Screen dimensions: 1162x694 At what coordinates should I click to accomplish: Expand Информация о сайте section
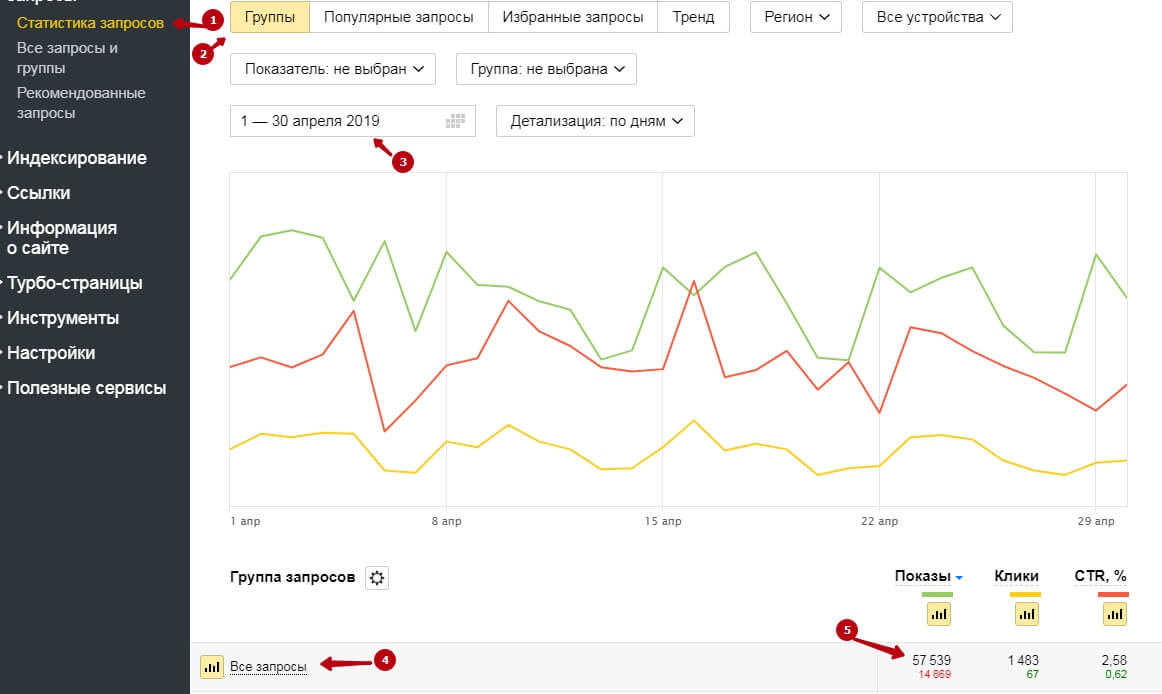click(62, 238)
